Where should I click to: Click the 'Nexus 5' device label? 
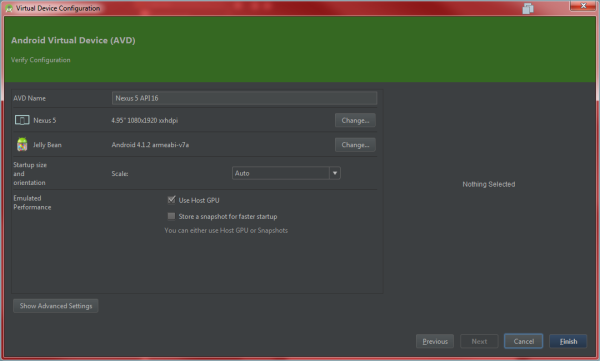(x=45, y=120)
